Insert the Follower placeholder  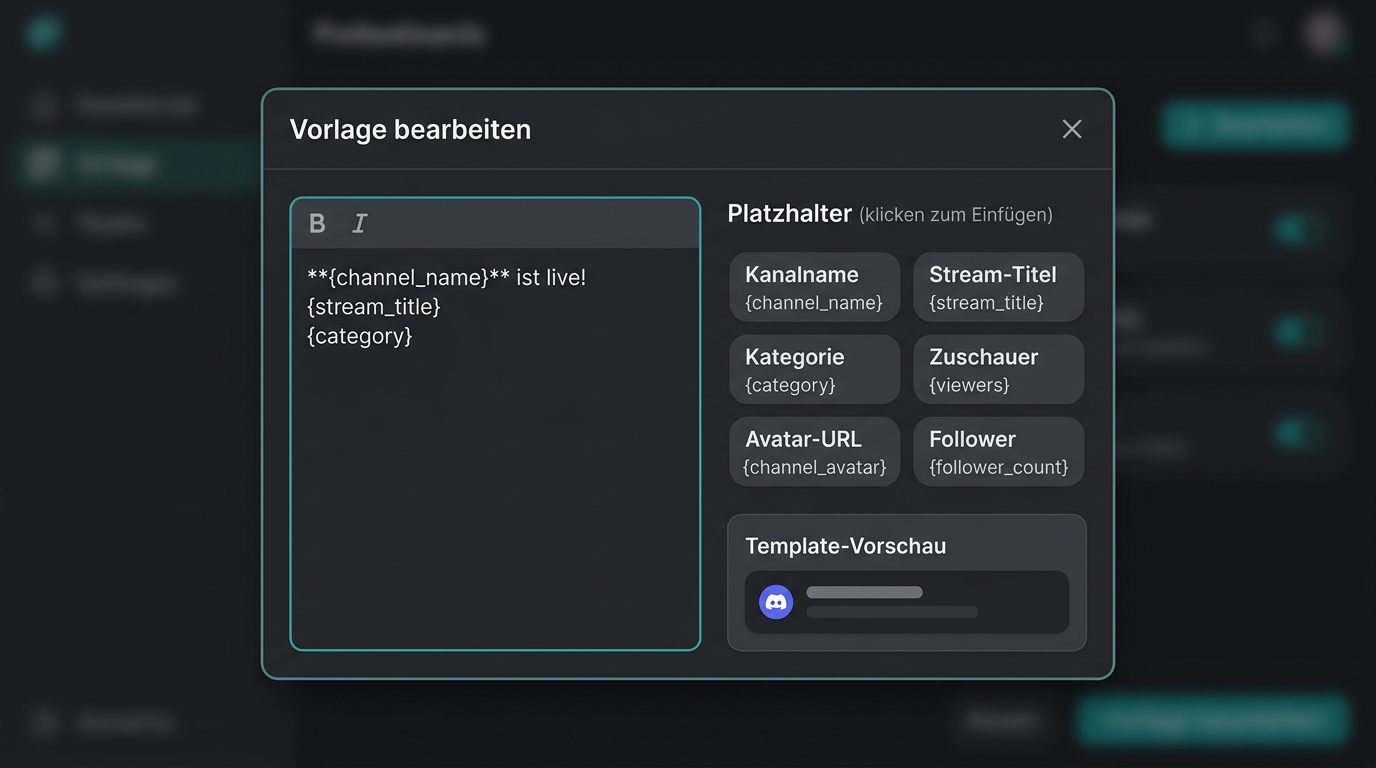pyautogui.click(x=998, y=451)
